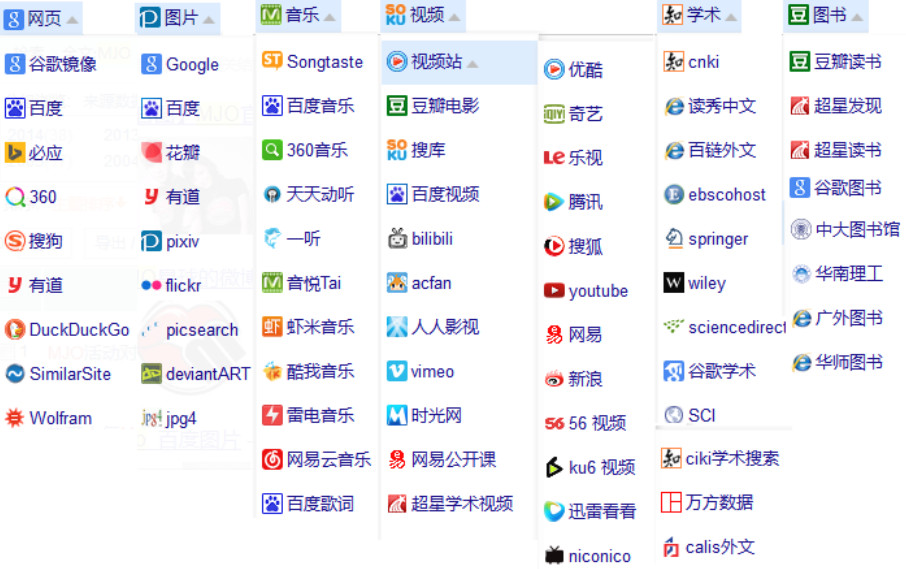The image size is (906, 569).
Task: Click the YouTube play icon
Action: coord(554,291)
